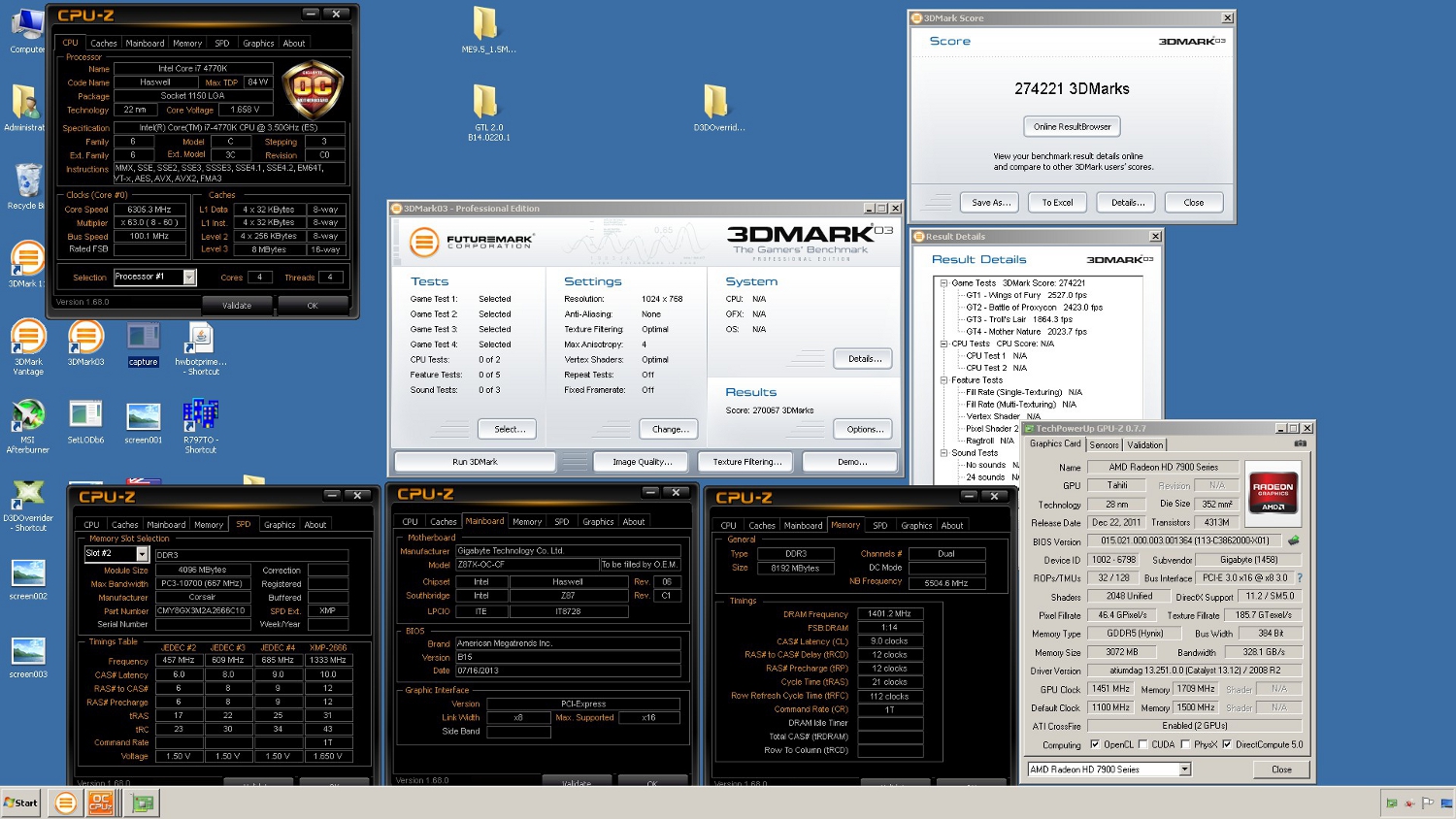Open the R797TO shortcut icon
The height and width of the screenshot is (819, 1456).
(200, 426)
